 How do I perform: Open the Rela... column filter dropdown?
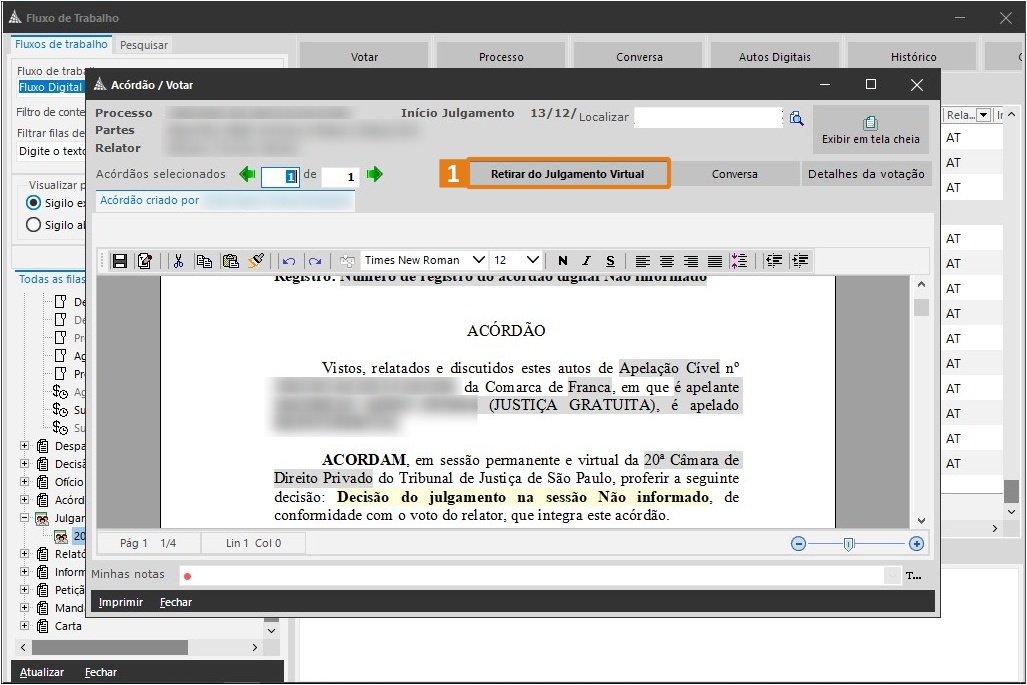pyautogui.click(x=983, y=115)
